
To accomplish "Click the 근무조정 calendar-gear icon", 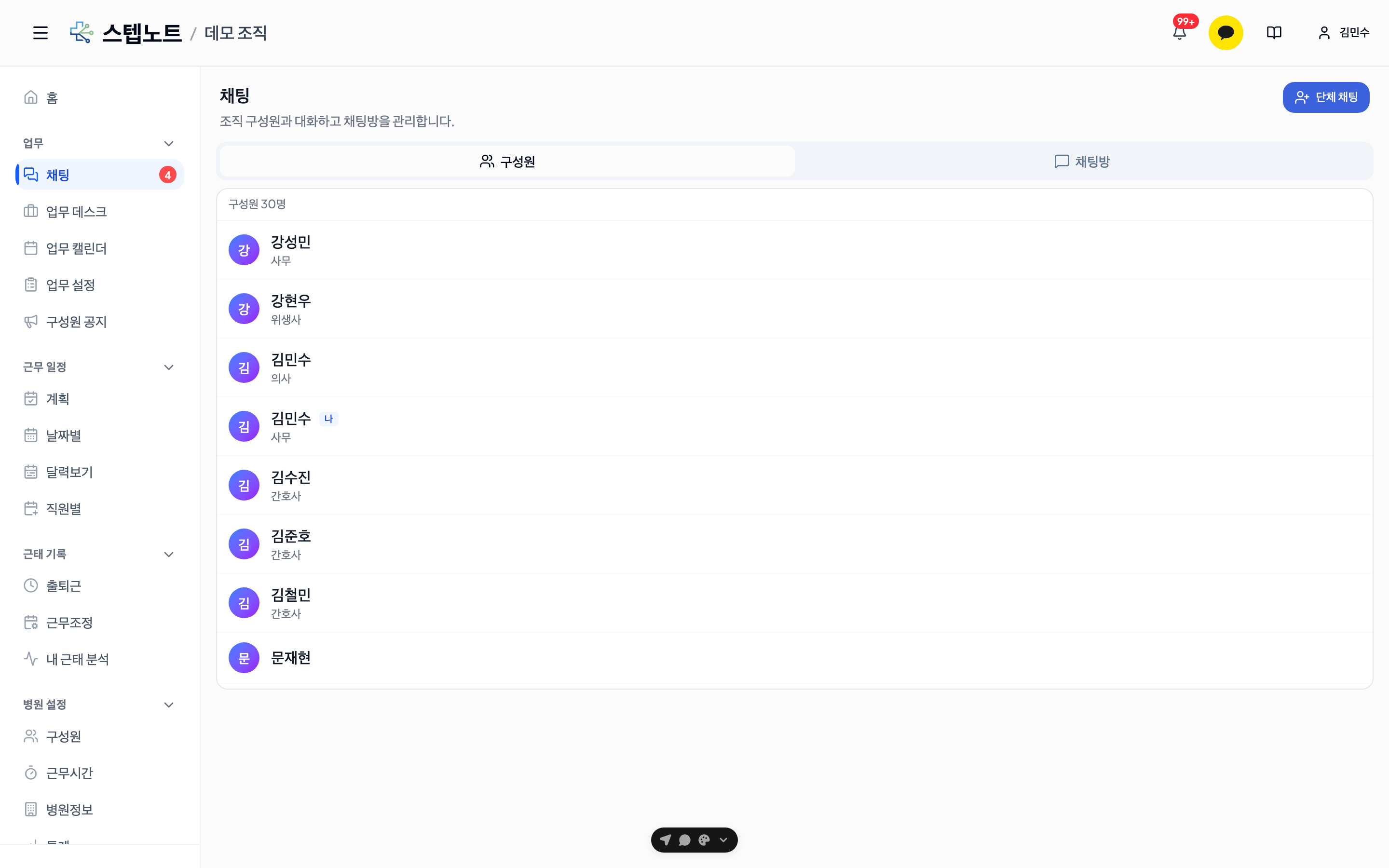I will tap(31, 622).
